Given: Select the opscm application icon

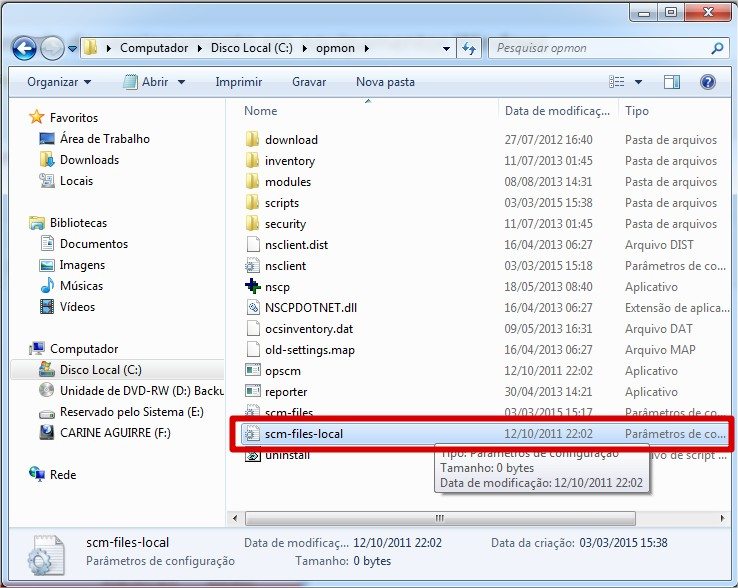Looking at the screenshot, I should tap(253, 371).
